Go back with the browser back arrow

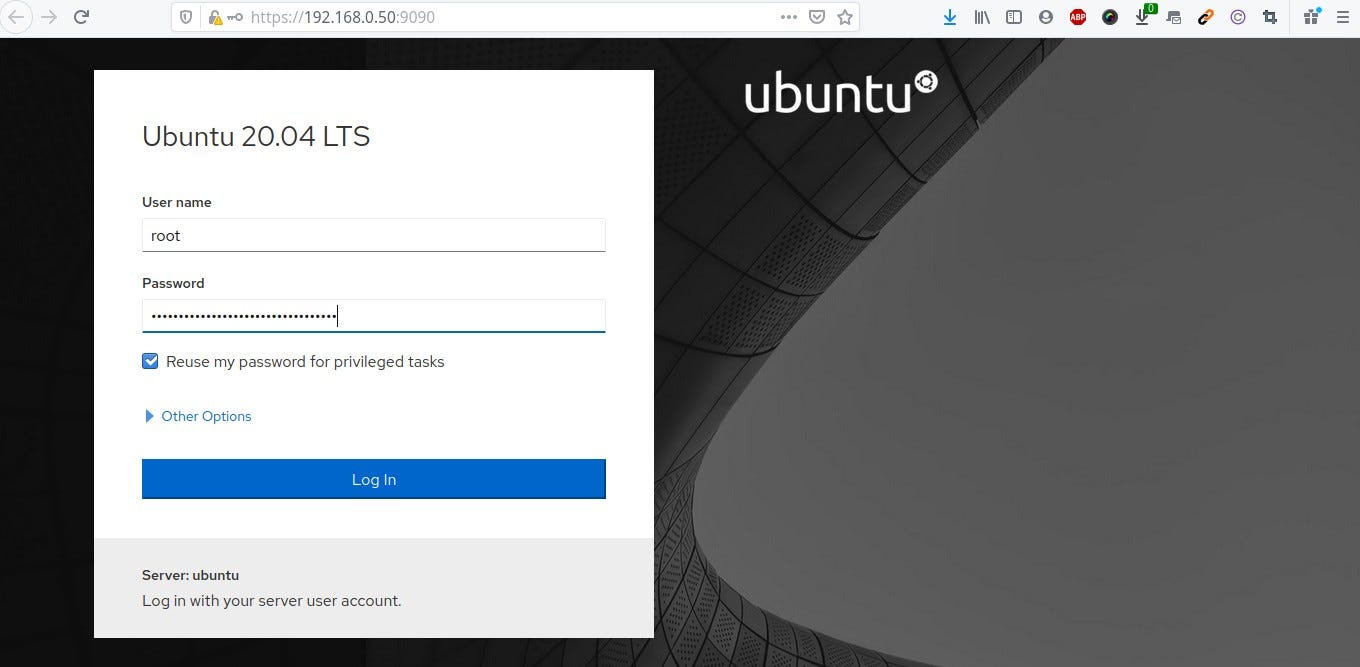tap(15, 16)
